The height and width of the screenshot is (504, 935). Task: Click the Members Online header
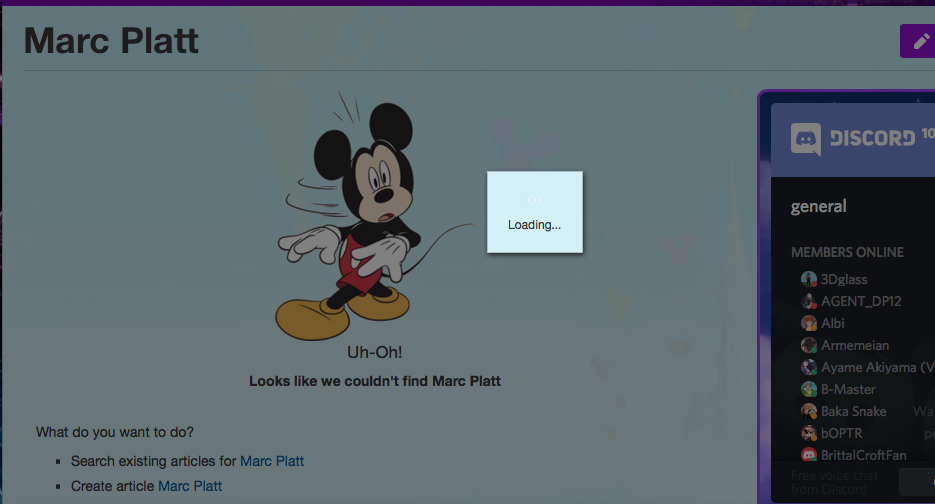[x=846, y=252]
